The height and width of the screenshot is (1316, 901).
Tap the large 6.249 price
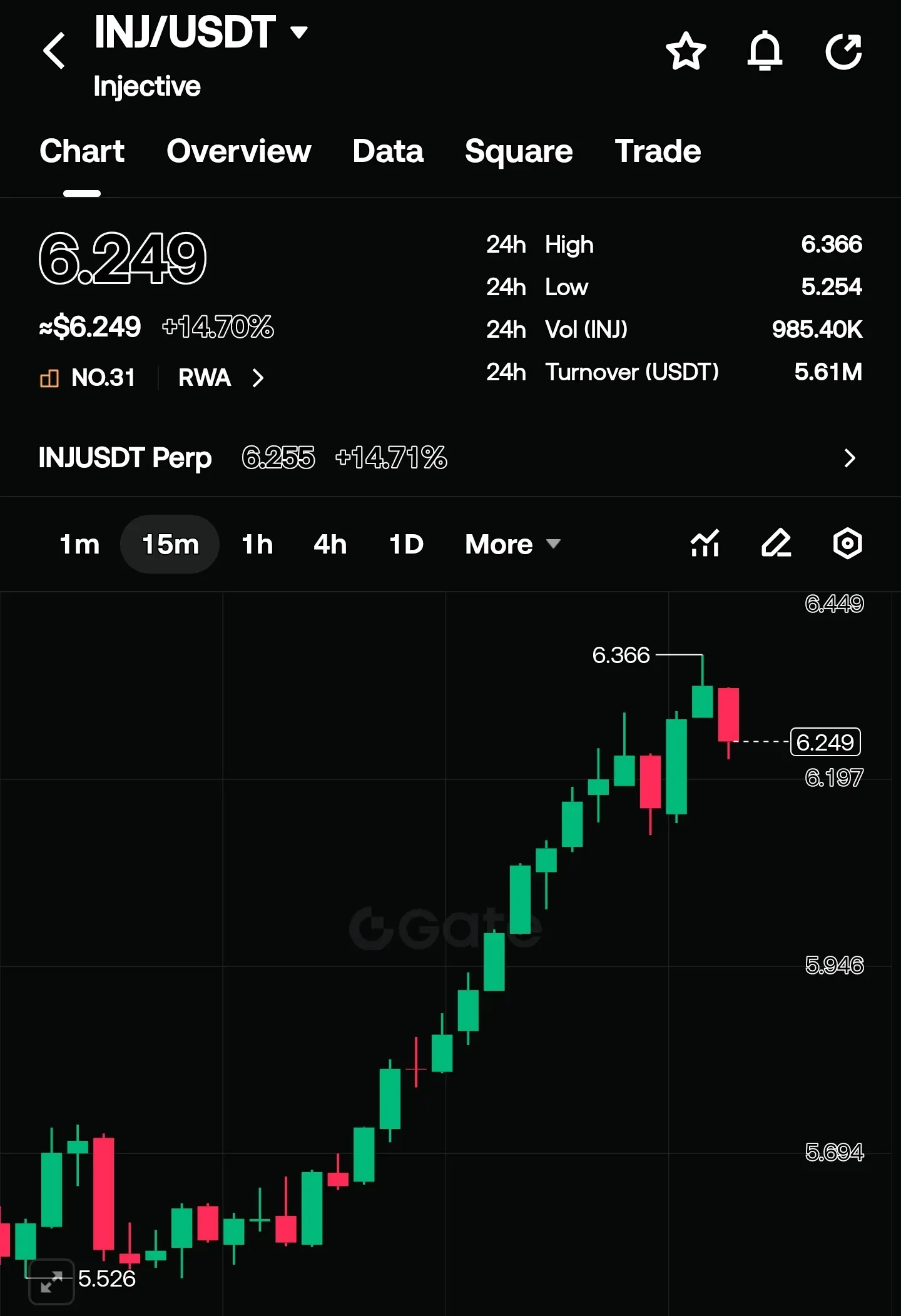123,258
